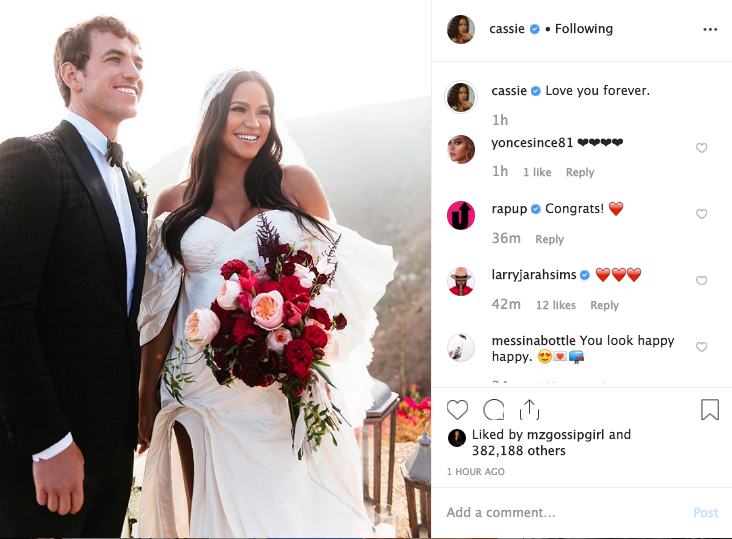The height and width of the screenshot is (539, 732).
Task: Open the comment bubble icon
Action: (x=493, y=410)
